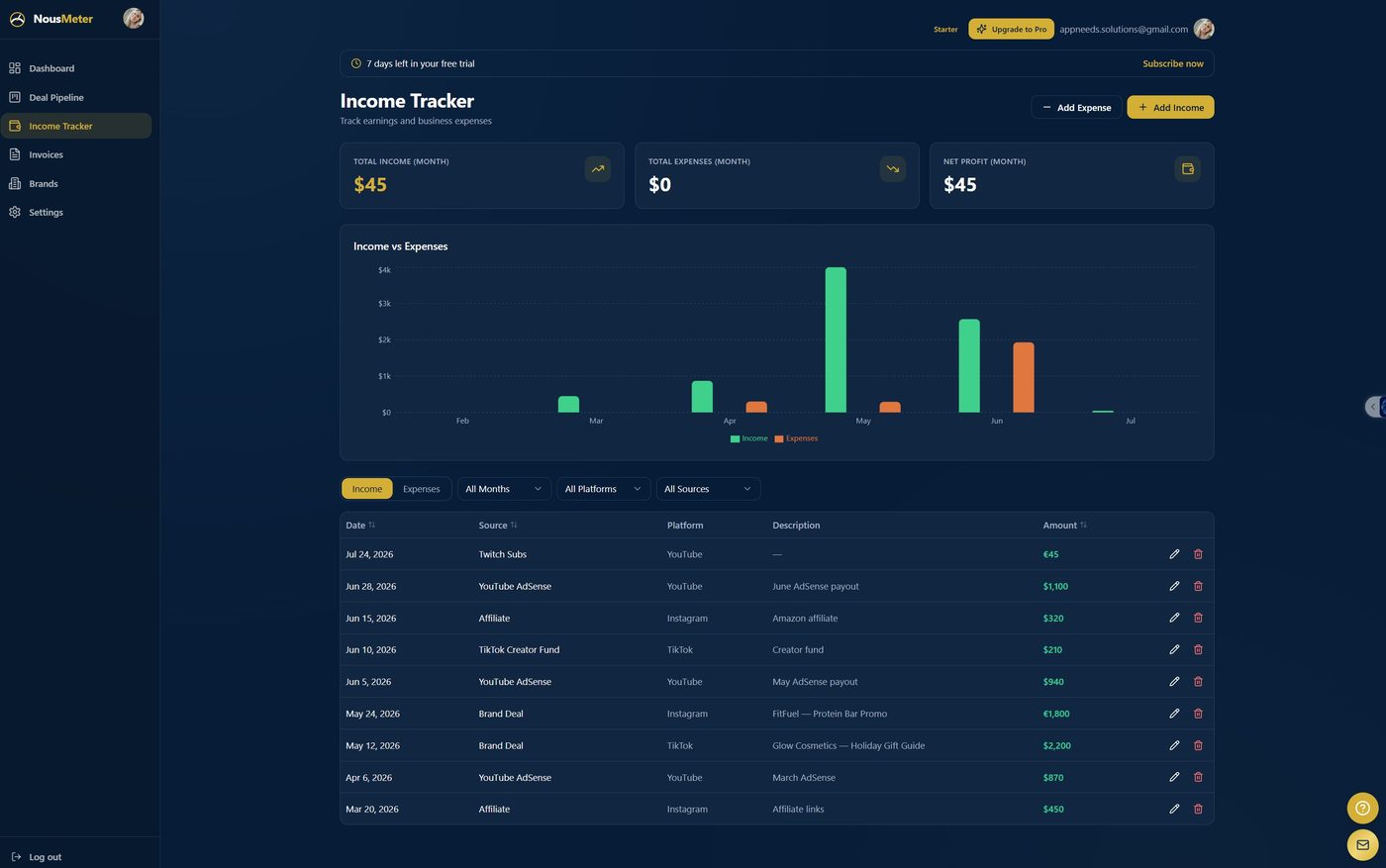Viewport: 1386px width, 868px height.
Task: Click the Jul 24, 2026 date cell
Action: [369, 554]
